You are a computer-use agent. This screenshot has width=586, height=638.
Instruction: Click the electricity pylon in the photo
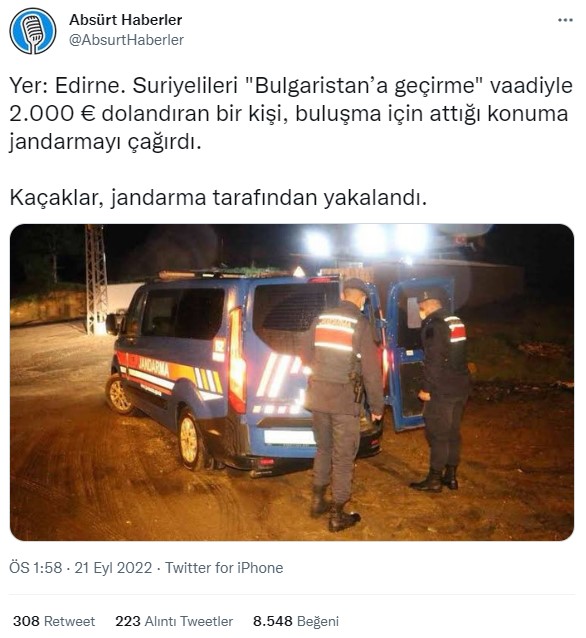point(96,279)
